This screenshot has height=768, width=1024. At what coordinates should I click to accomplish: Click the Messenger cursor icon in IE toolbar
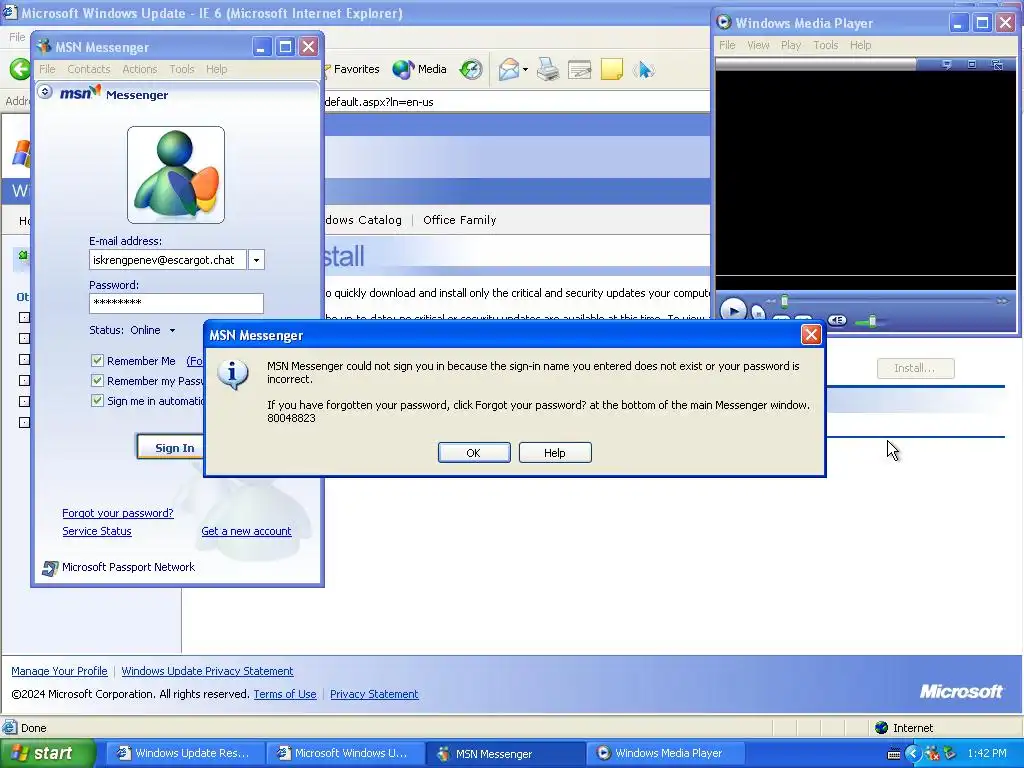pos(643,69)
